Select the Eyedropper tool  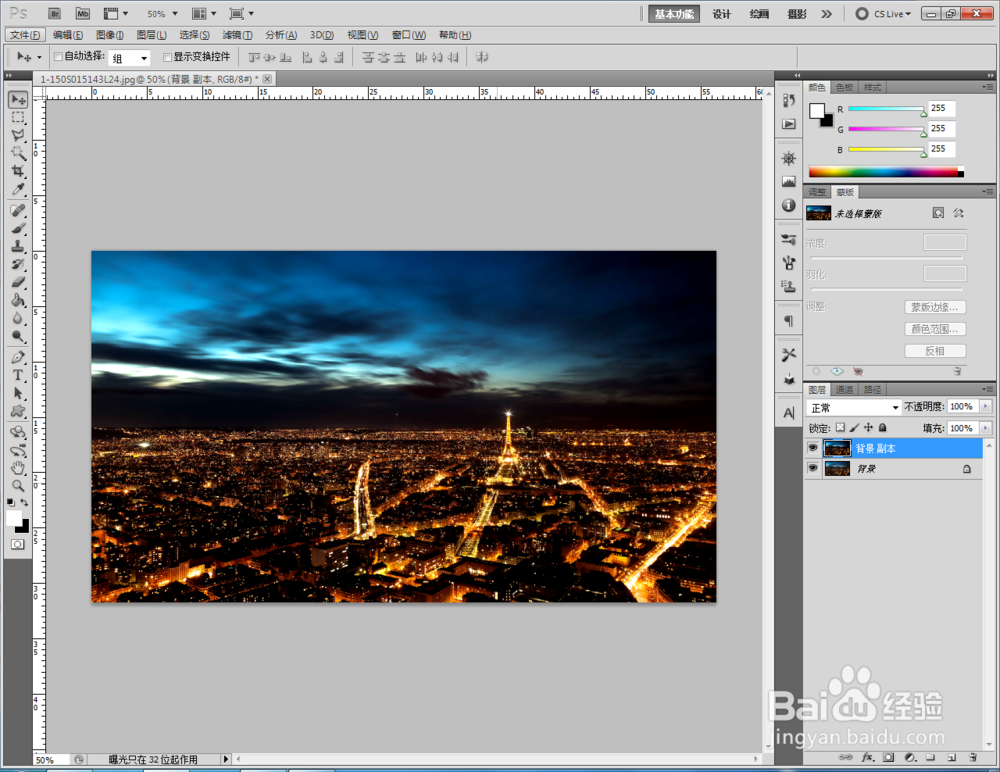coord(18,189)
